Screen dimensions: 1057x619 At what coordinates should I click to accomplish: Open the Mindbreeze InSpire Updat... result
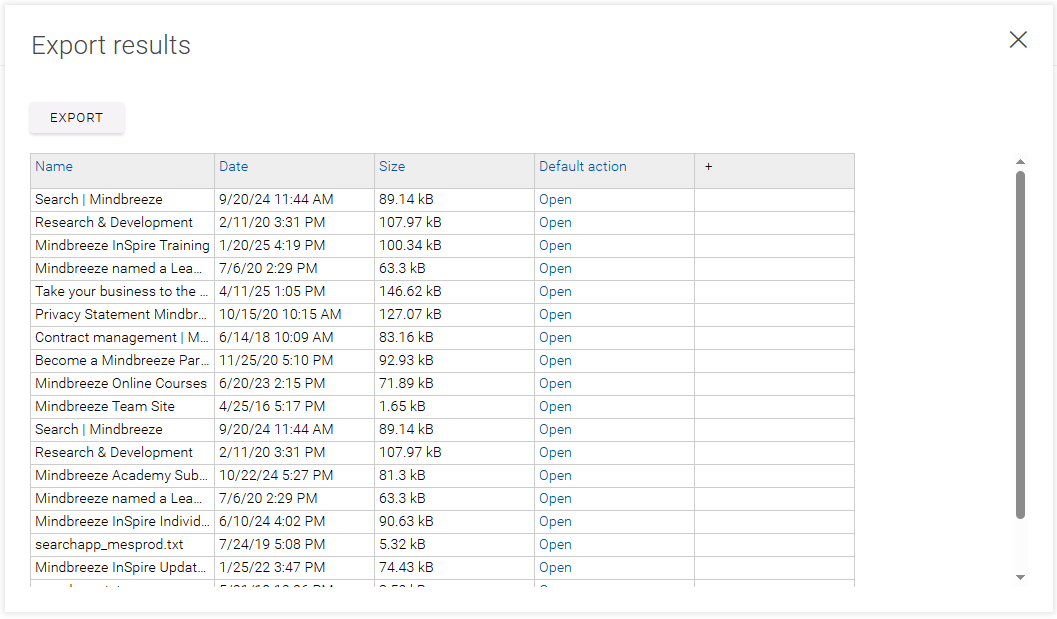click(555, 567)
